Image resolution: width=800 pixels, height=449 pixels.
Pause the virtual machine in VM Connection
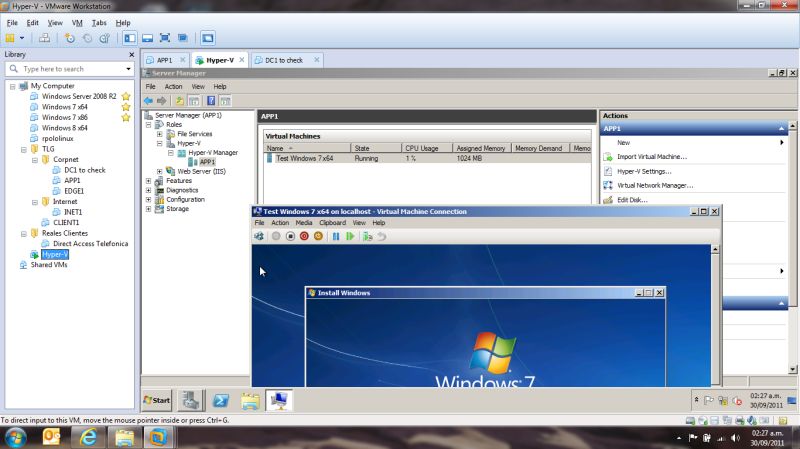tap(336, 236)
